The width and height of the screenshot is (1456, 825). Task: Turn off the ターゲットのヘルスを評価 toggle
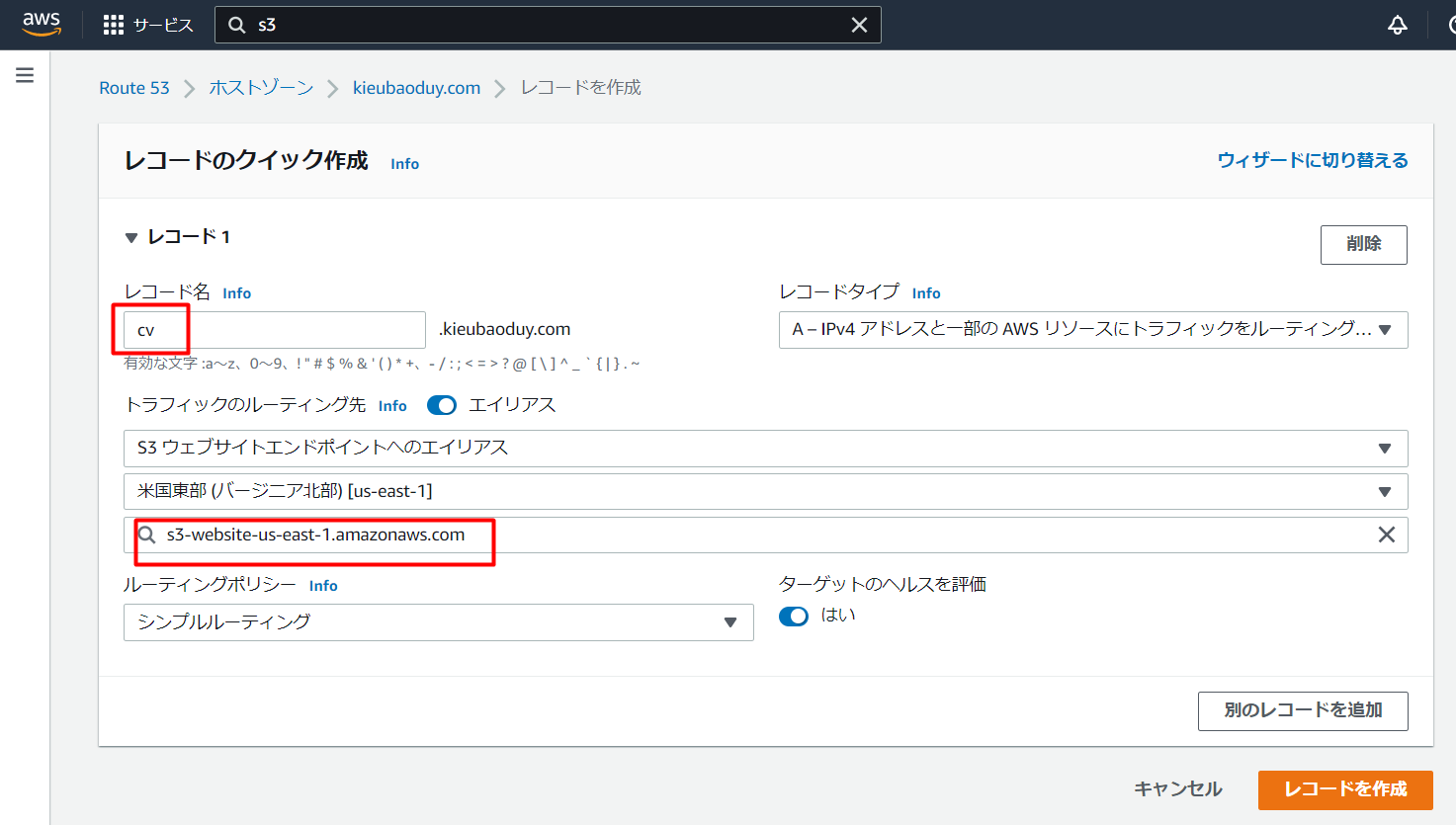[794, 615]
